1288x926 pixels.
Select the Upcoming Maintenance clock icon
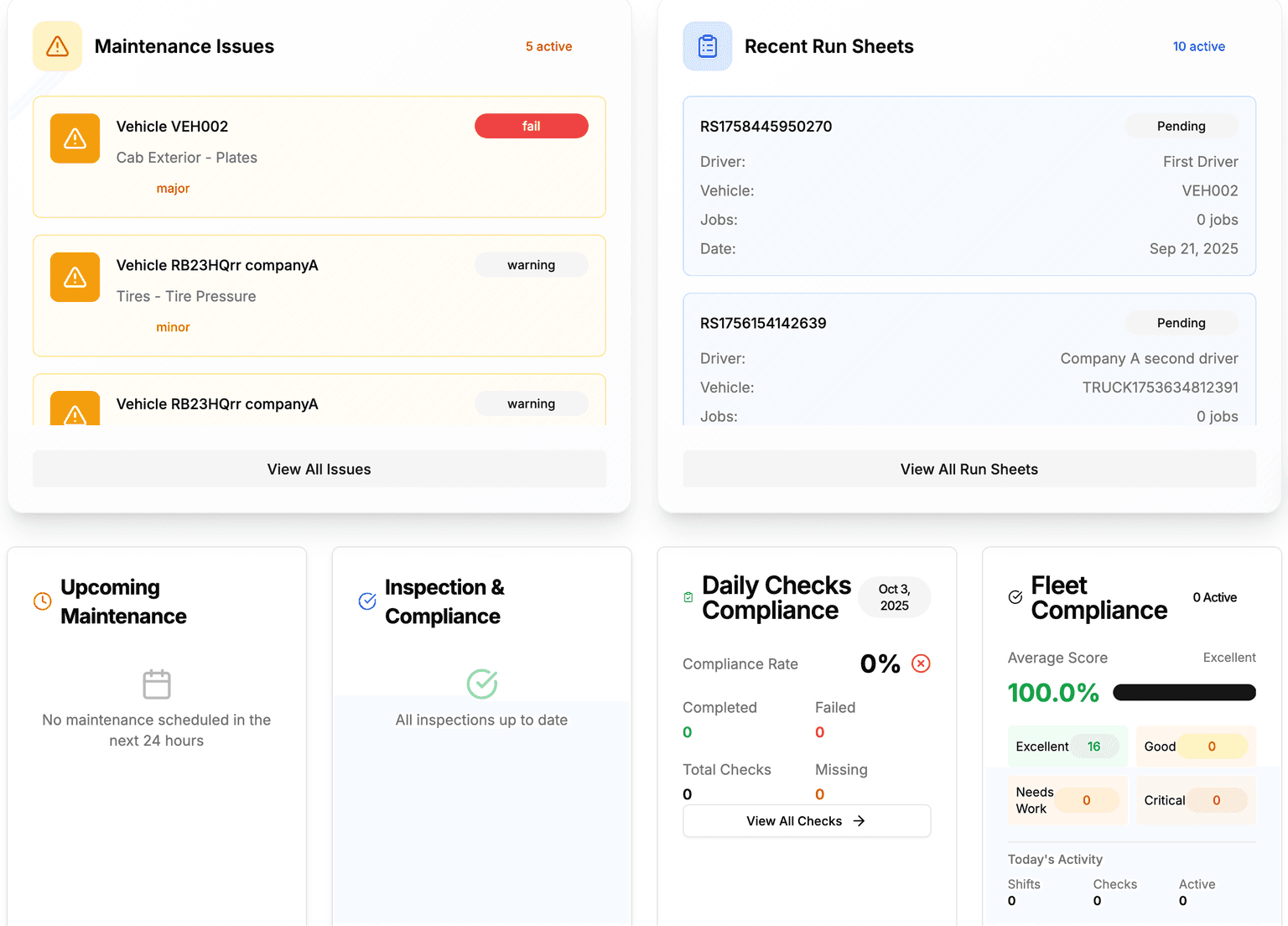pos(41,601)
